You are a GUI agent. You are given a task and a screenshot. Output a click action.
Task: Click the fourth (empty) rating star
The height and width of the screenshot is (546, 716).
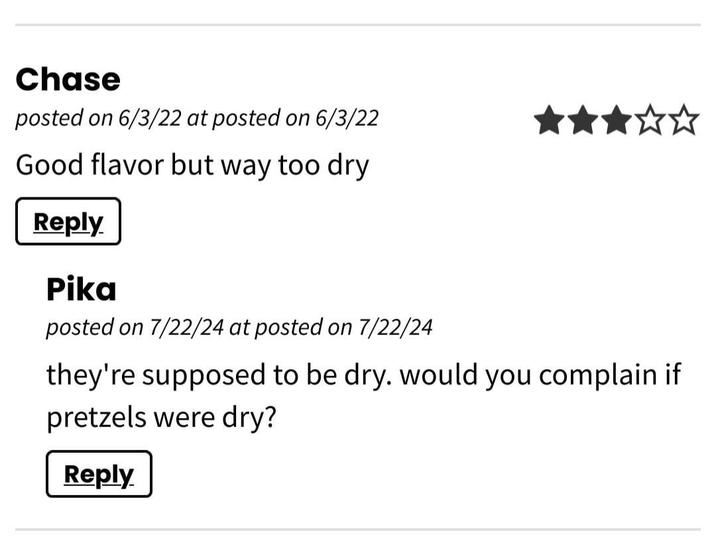tap(650, 122)
